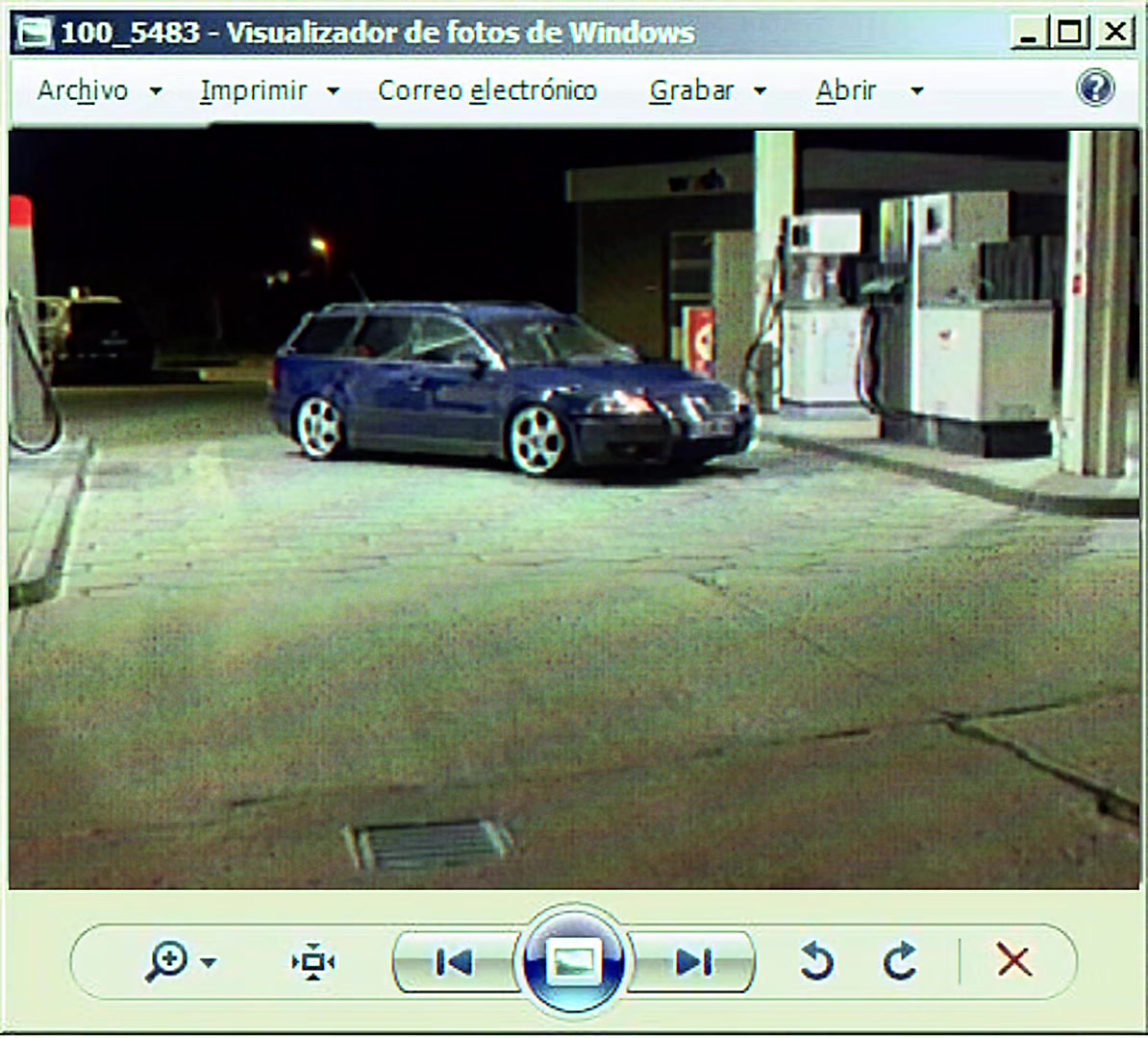Expand the zoom level dropdown arrow

coord(209,963)
